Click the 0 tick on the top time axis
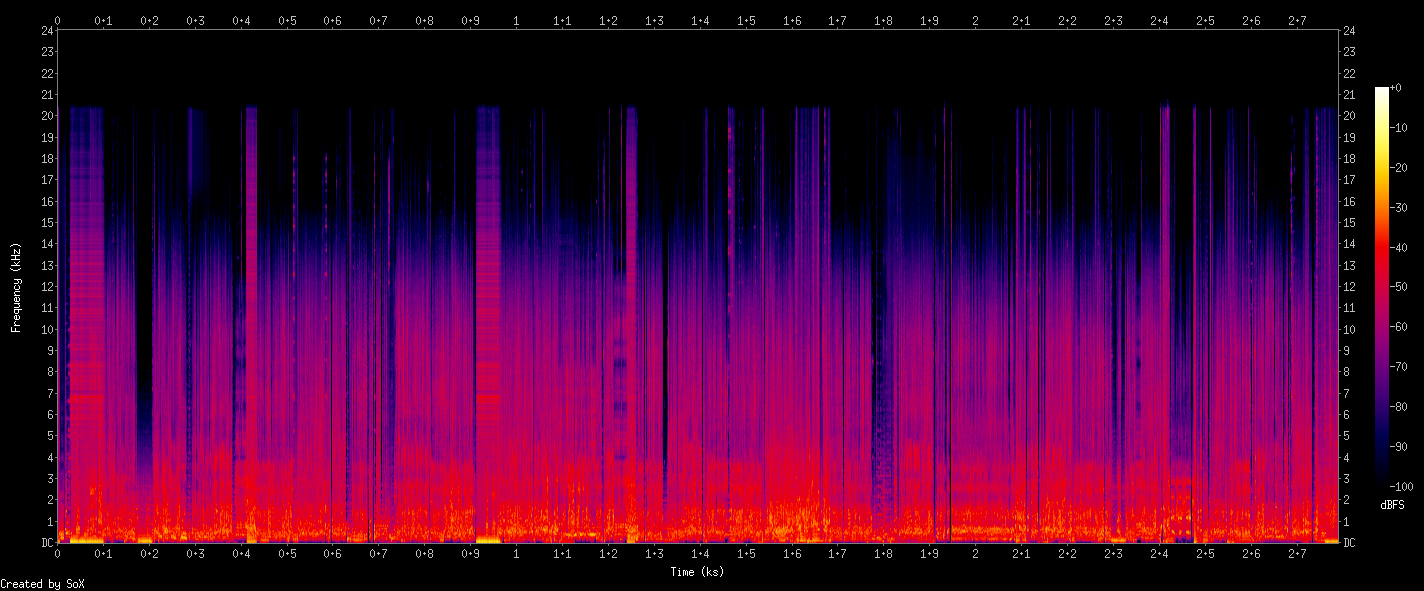The height and width of the screenshot is (591, 1424). point(57,20)
